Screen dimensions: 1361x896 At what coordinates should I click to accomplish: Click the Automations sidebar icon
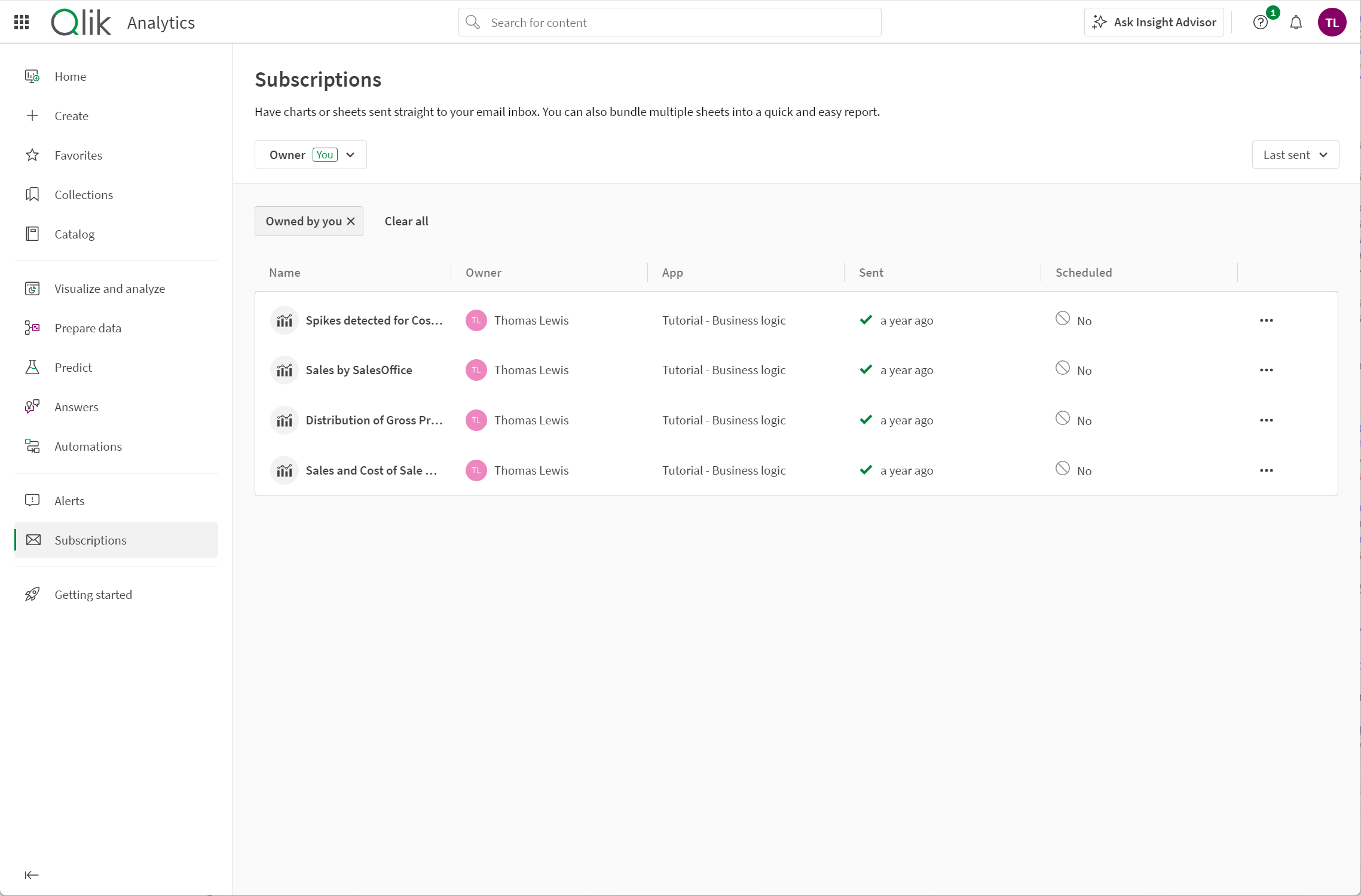tap(33, 446)
